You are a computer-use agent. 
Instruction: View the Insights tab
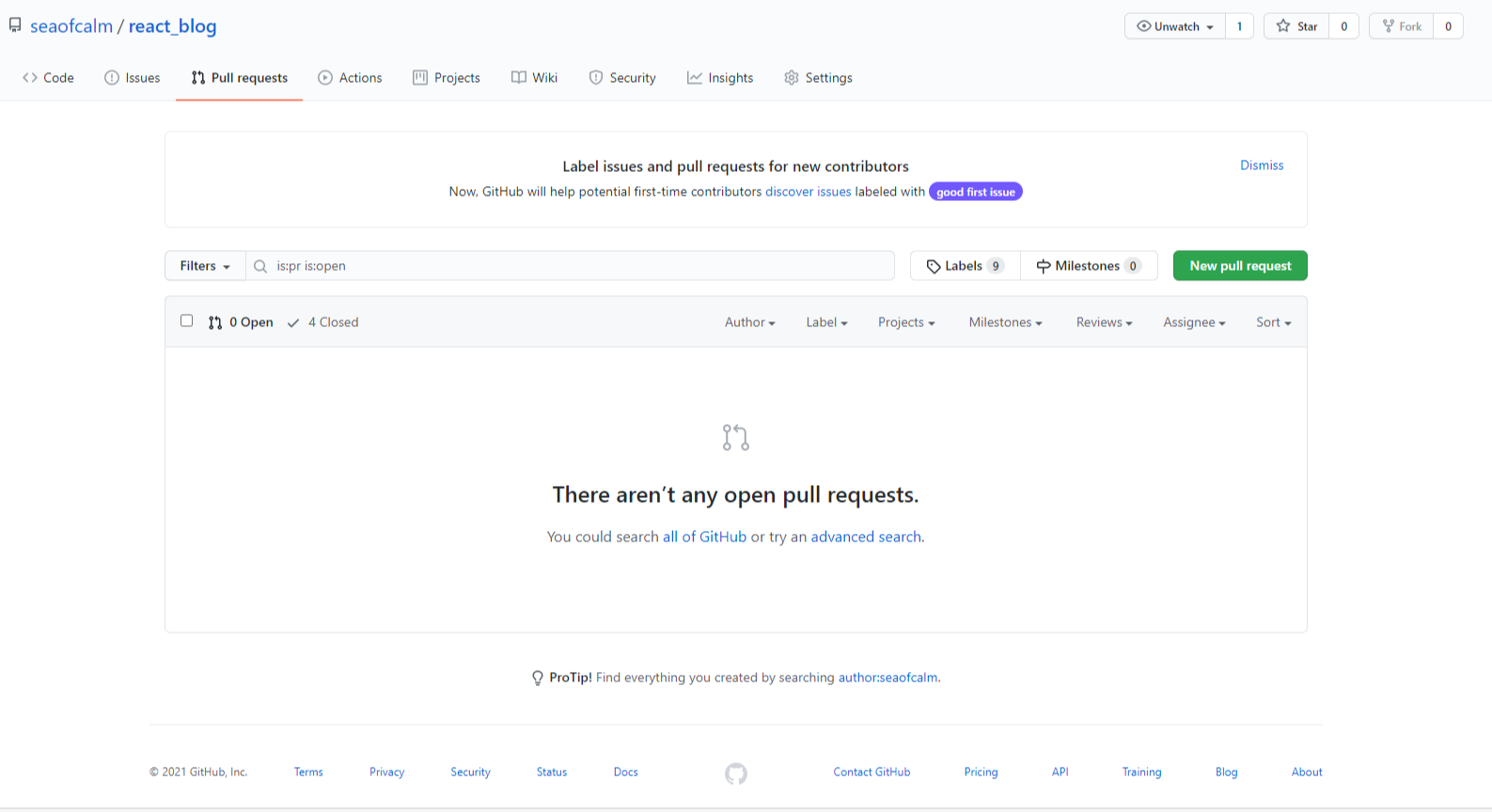pyautogui.click(x=720, y=78)
